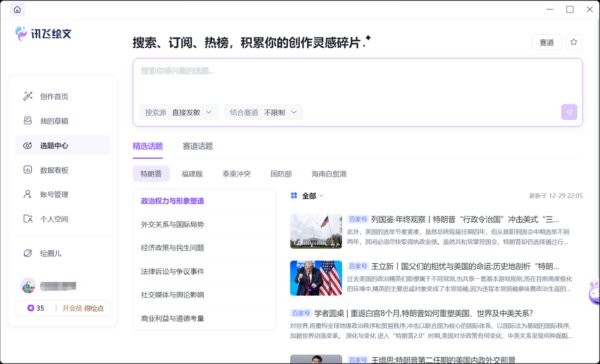Select the 社交媒体与舆论影响 subtopic
The width and height of the screenshot is (600, 364).
(x=172, y=295)
